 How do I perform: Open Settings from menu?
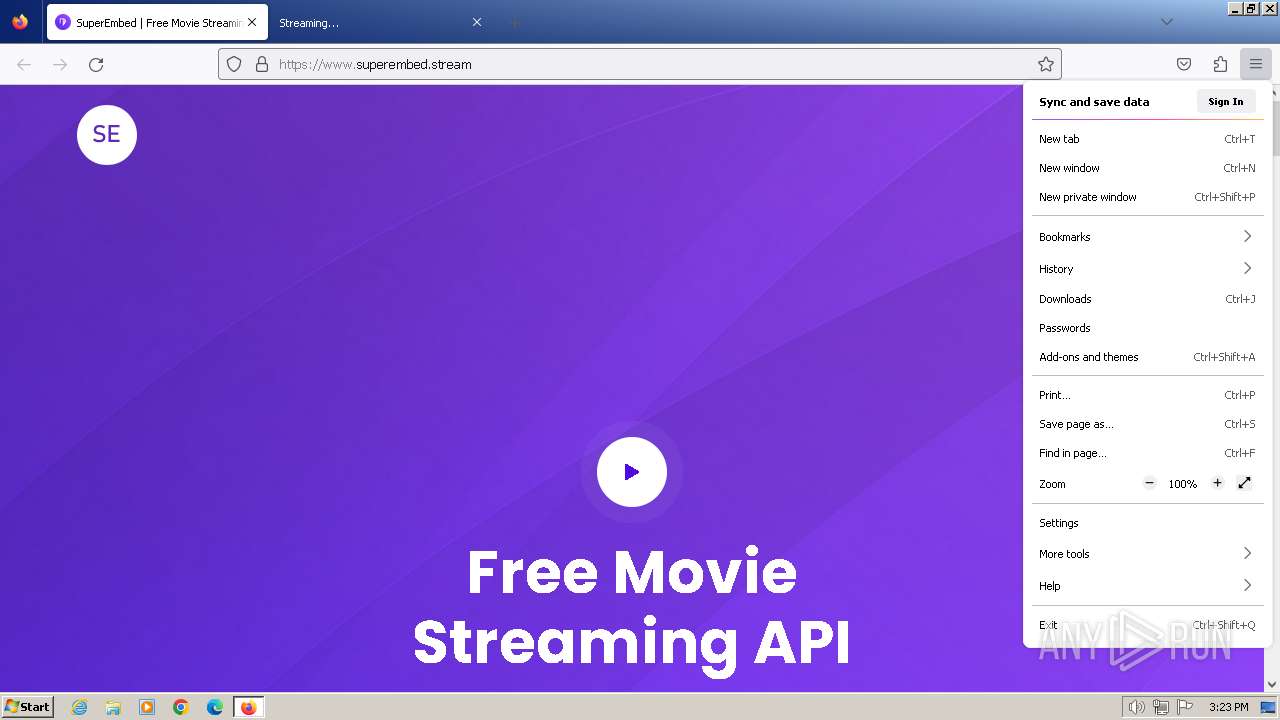[x=1147, y=523]
